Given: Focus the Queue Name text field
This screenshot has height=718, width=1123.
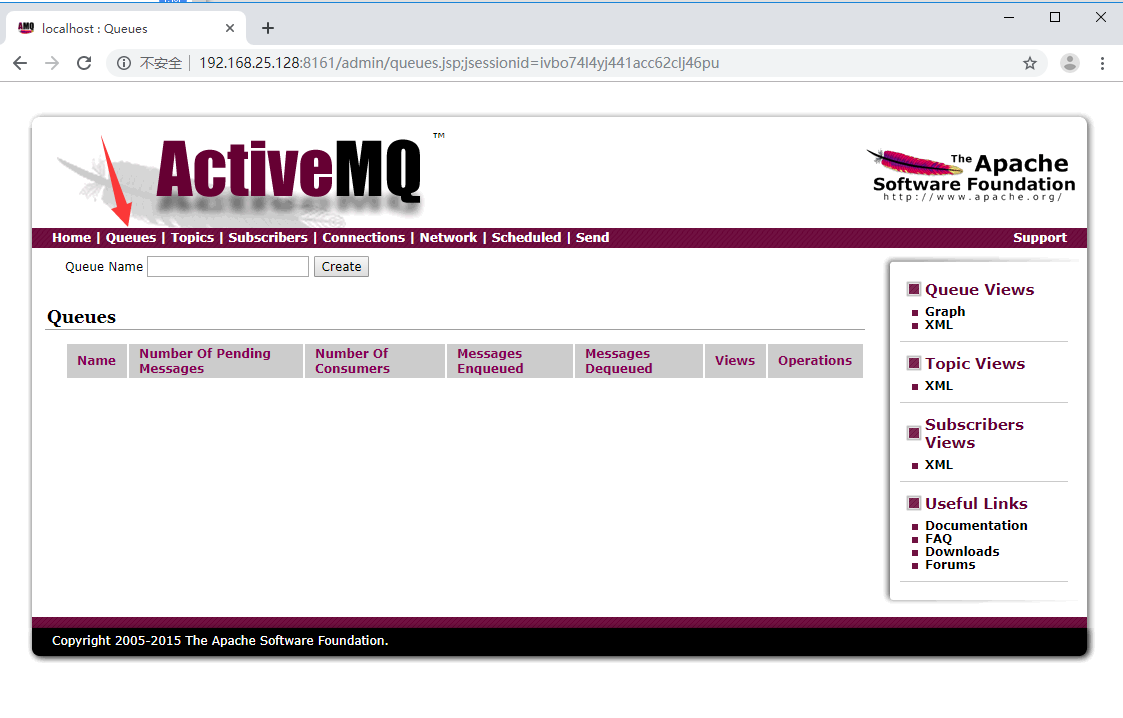Looking at the screenshot, I should [x=228, y=266].
